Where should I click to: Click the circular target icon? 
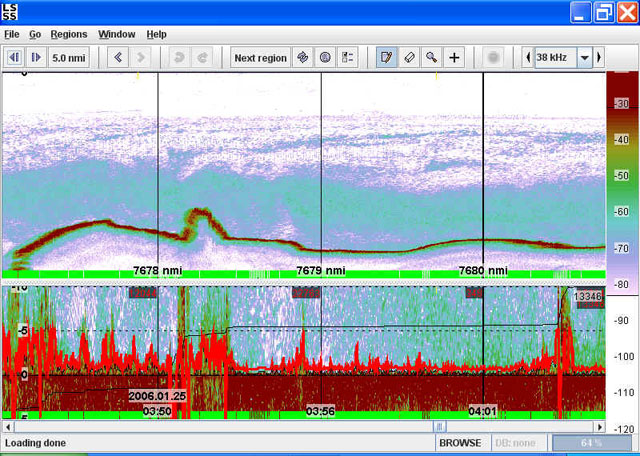(x=325, y=58)
